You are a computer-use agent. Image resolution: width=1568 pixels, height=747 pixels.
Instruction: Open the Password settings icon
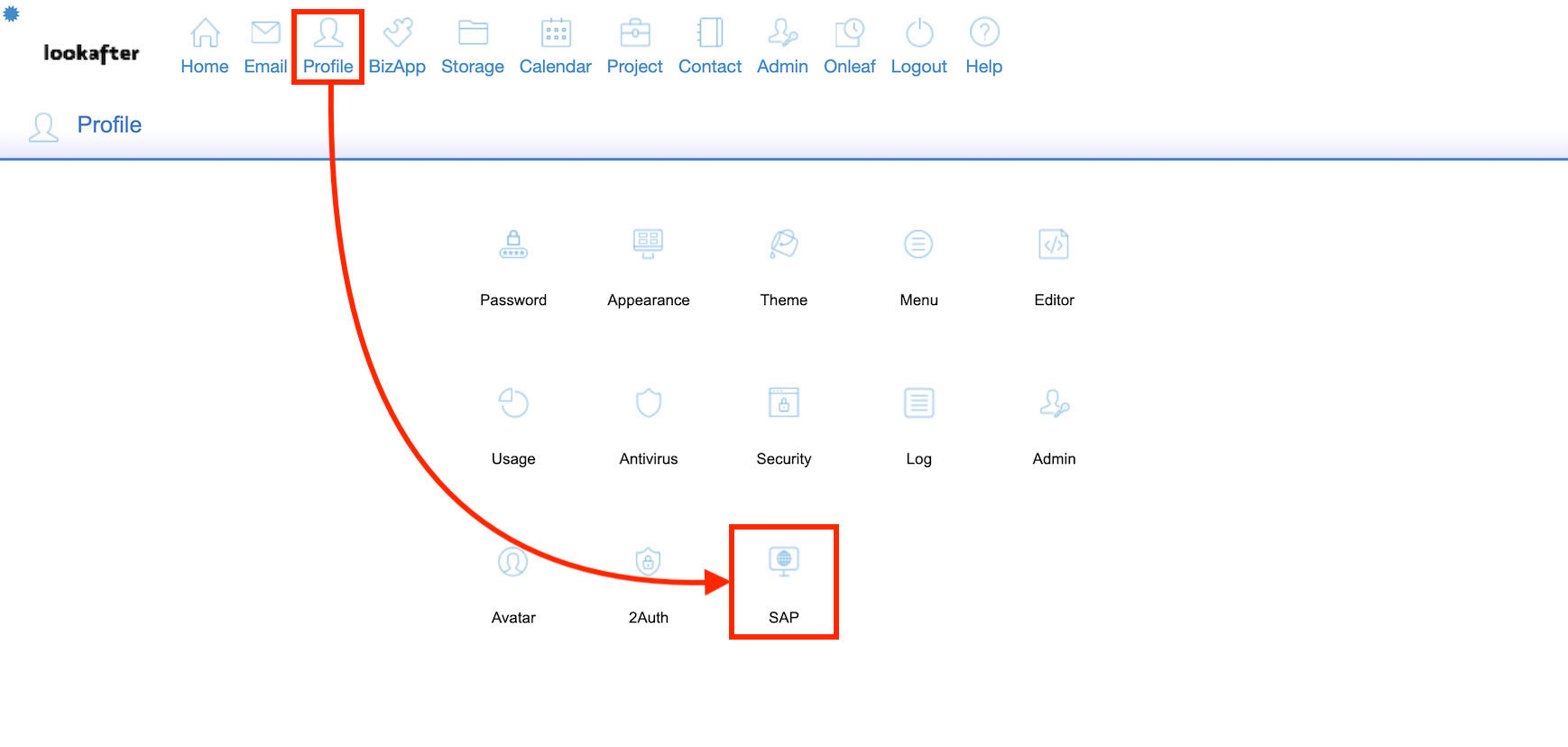(512, 244)
